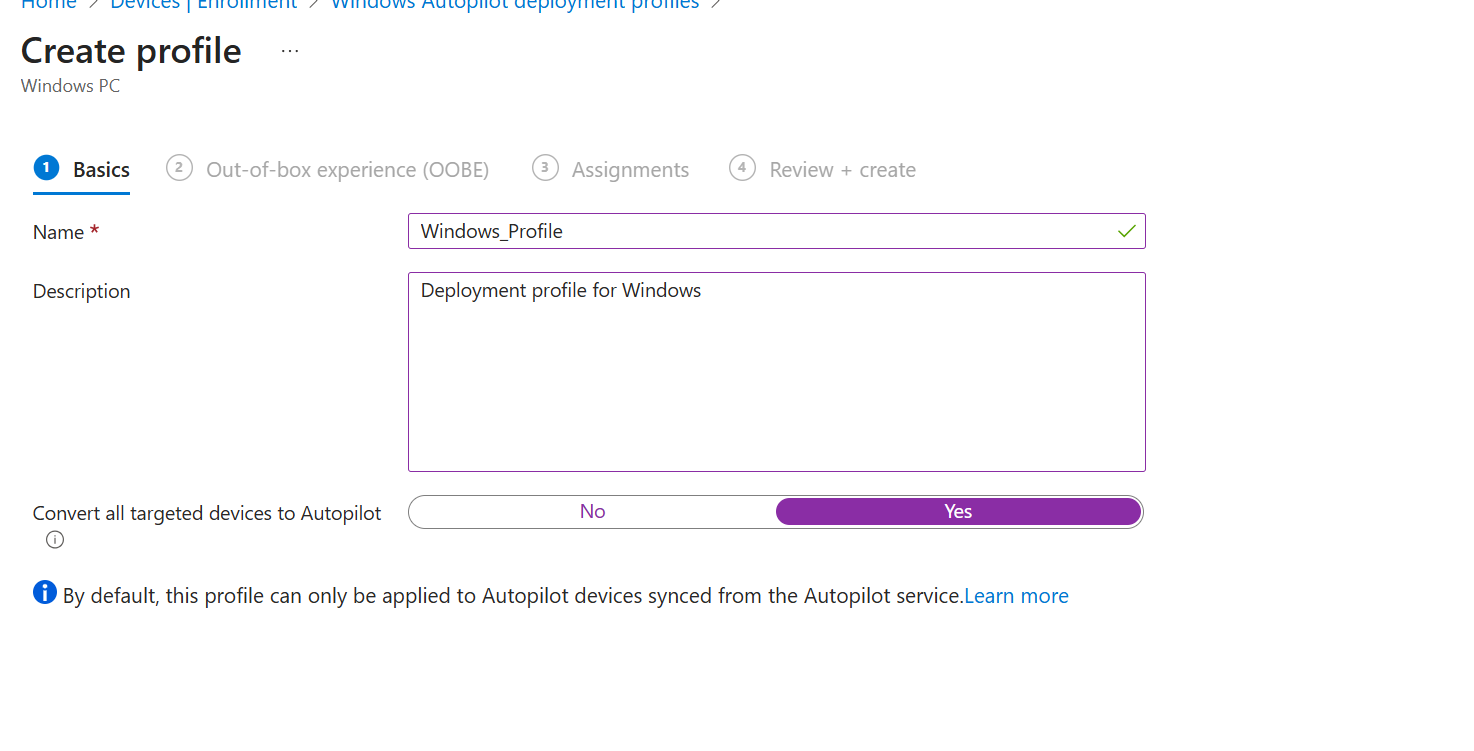Click the step 4 numbered circle
This screenshot has width=1474, height=751.
[742, 168]
